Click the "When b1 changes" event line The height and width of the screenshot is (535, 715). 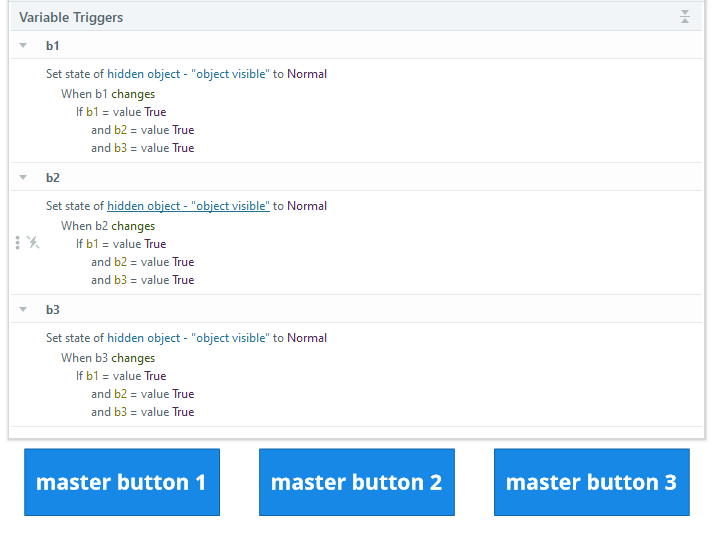coord(108,94)
